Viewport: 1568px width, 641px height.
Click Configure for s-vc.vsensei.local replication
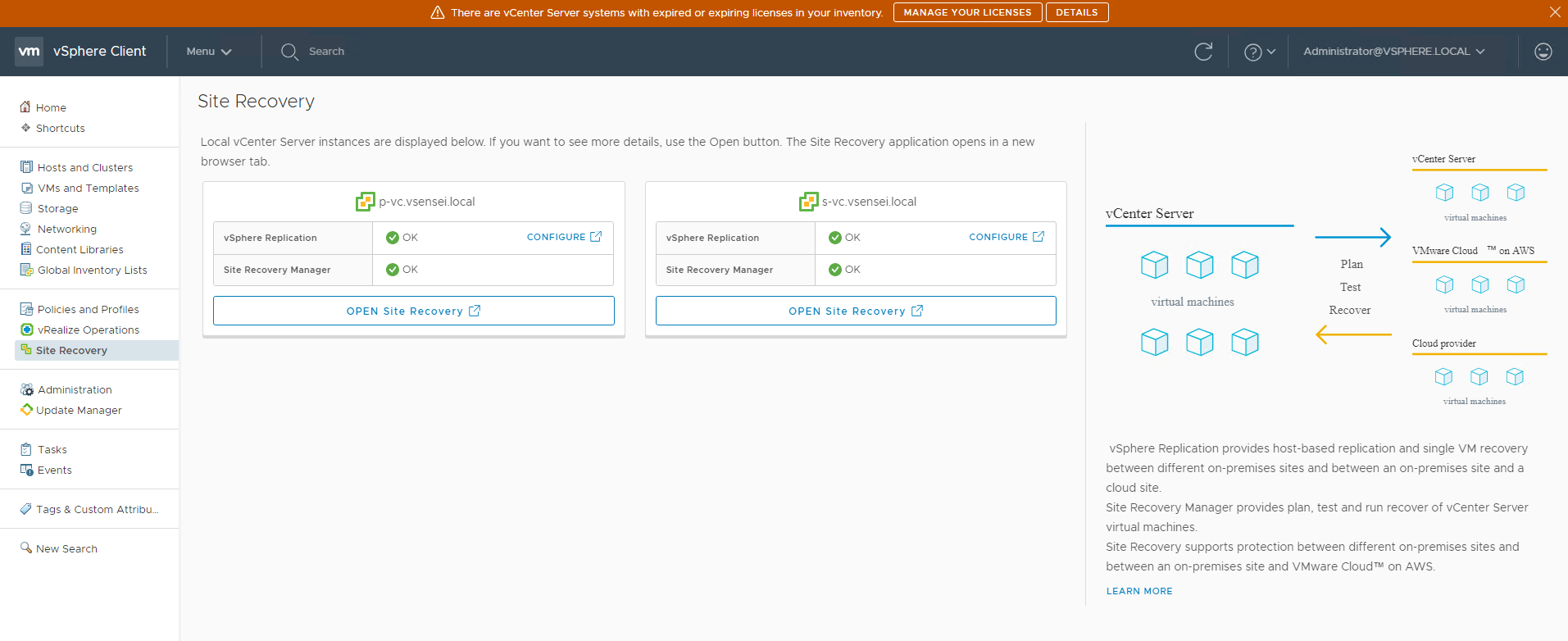1006,237
